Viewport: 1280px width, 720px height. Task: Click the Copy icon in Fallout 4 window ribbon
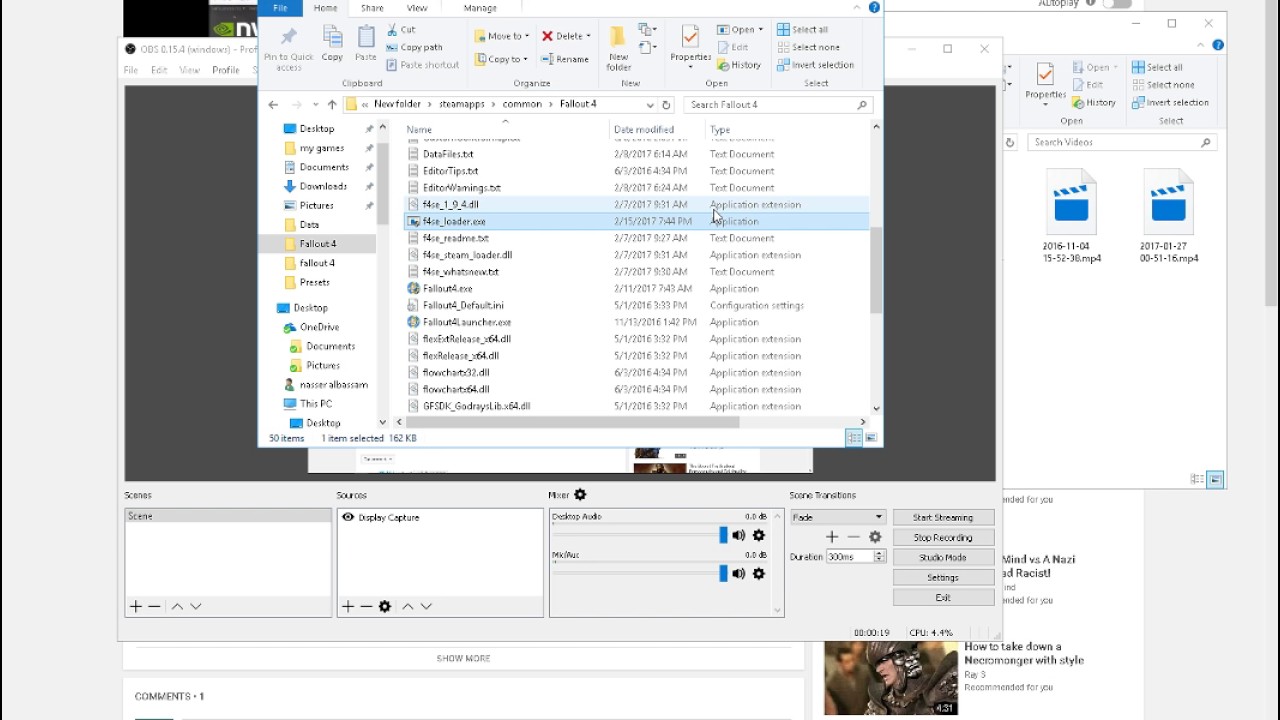click(x=333, y=44)
